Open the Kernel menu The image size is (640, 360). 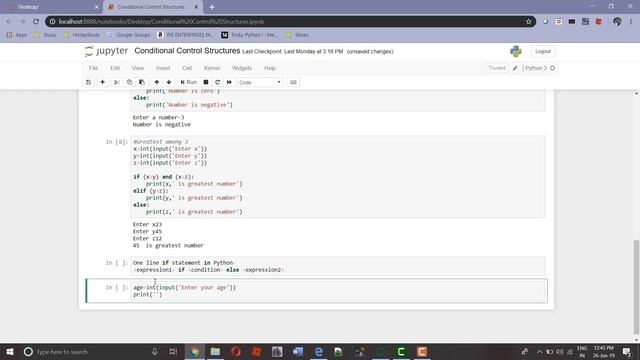(212, 68)
